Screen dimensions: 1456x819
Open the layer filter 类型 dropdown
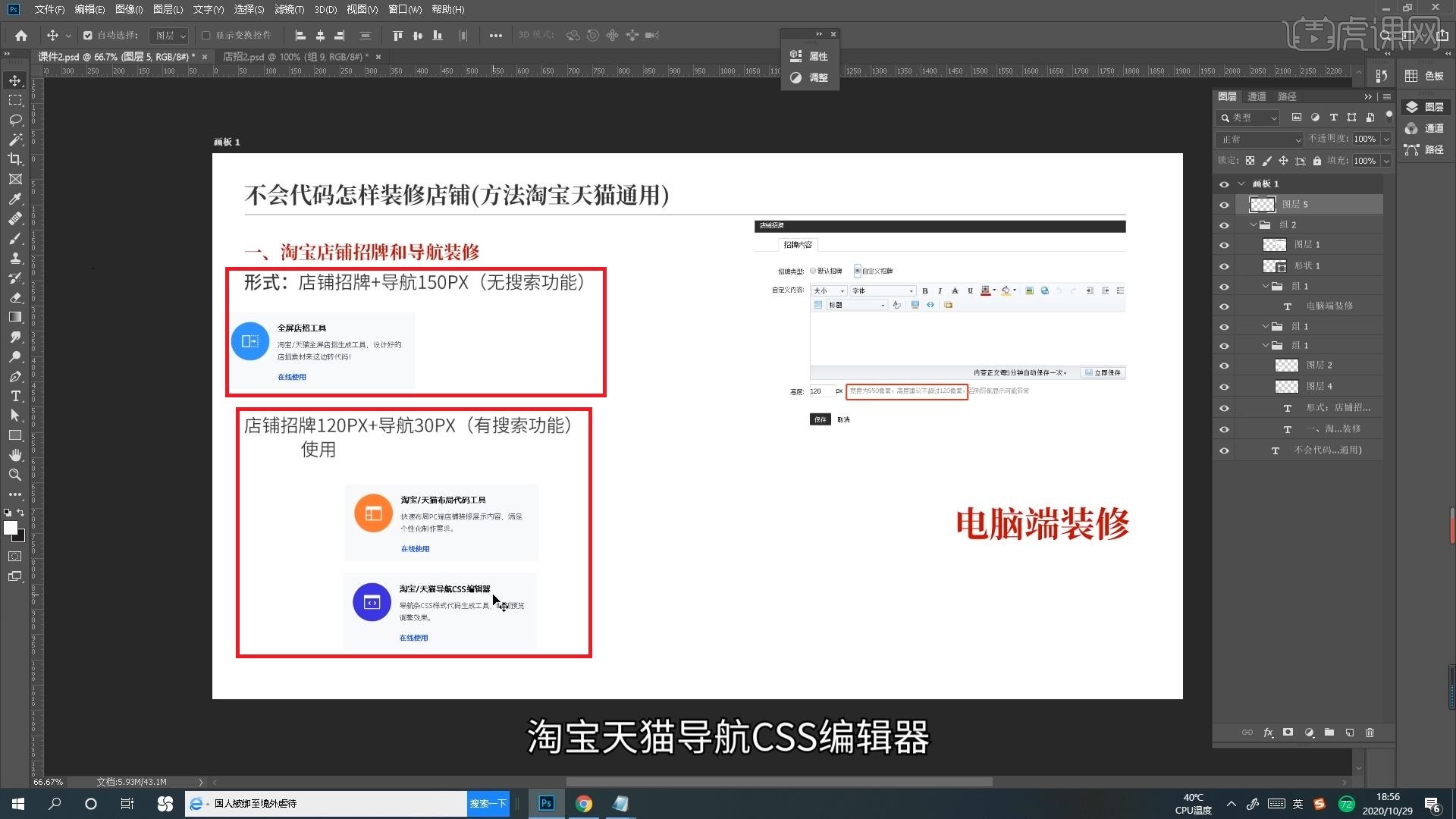click(x=1248, y=118)
